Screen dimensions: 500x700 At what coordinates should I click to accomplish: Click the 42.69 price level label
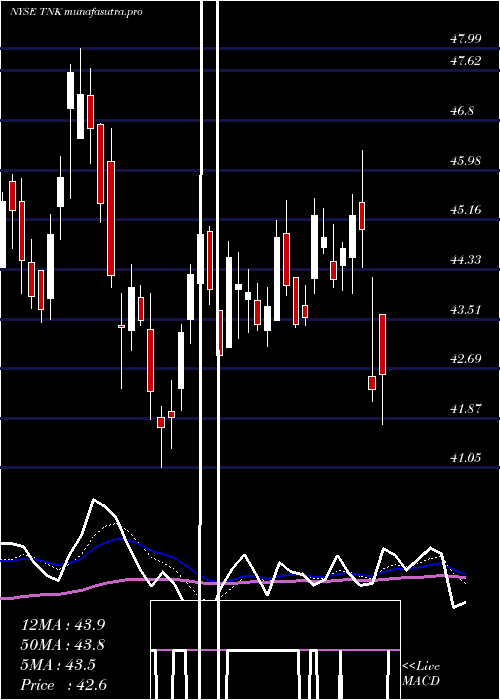pos(466,358)
